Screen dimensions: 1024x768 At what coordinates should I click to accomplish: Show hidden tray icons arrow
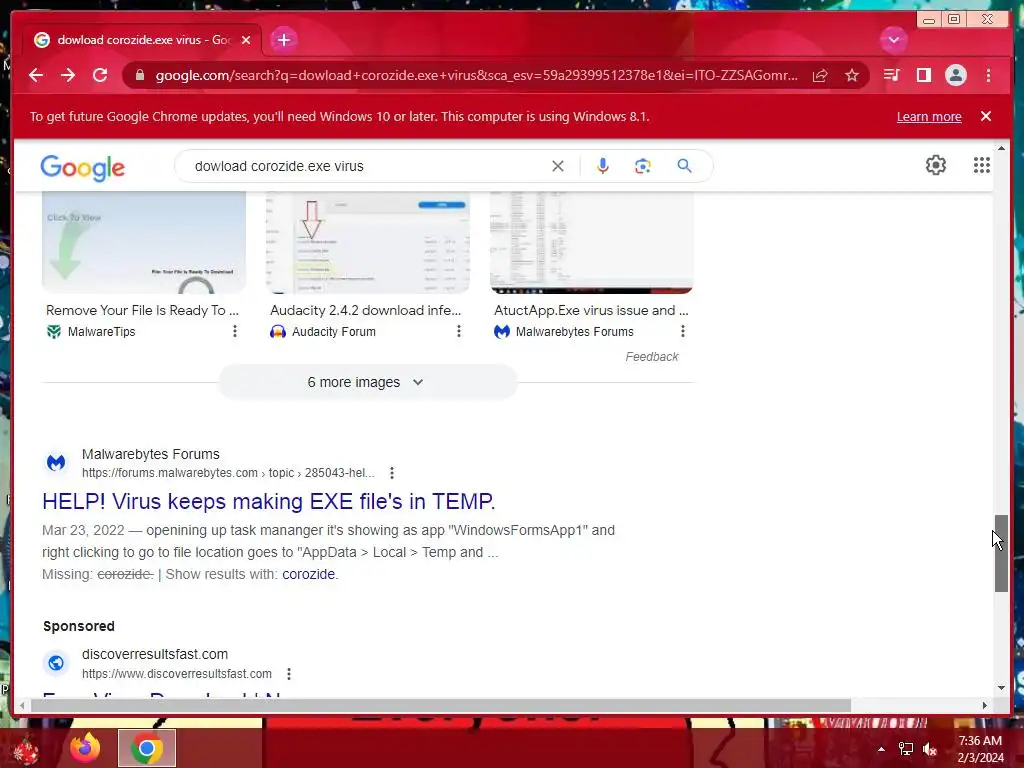coord(881,749)
